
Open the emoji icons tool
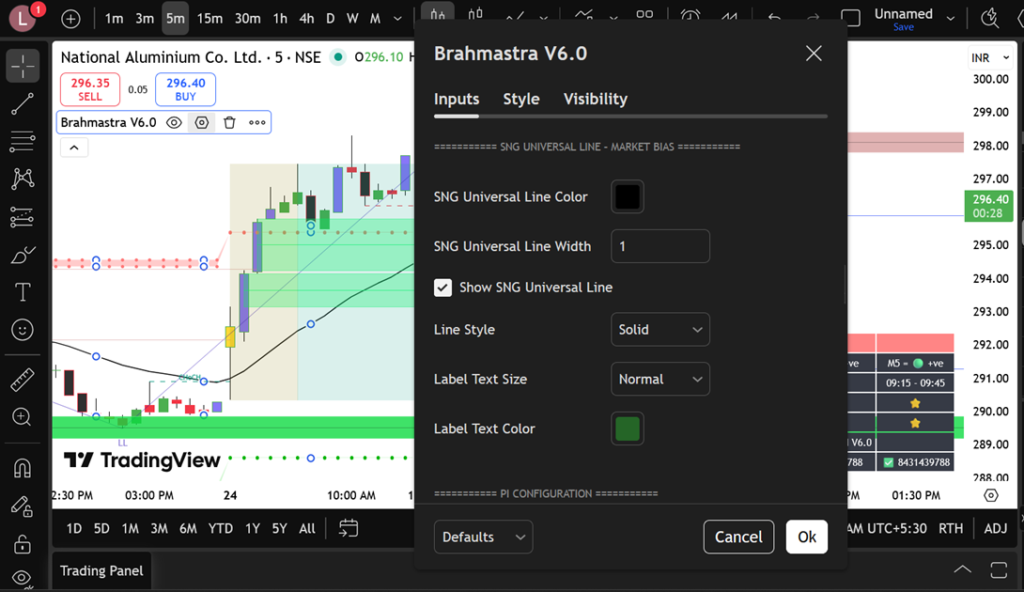(x=22, y=329)
